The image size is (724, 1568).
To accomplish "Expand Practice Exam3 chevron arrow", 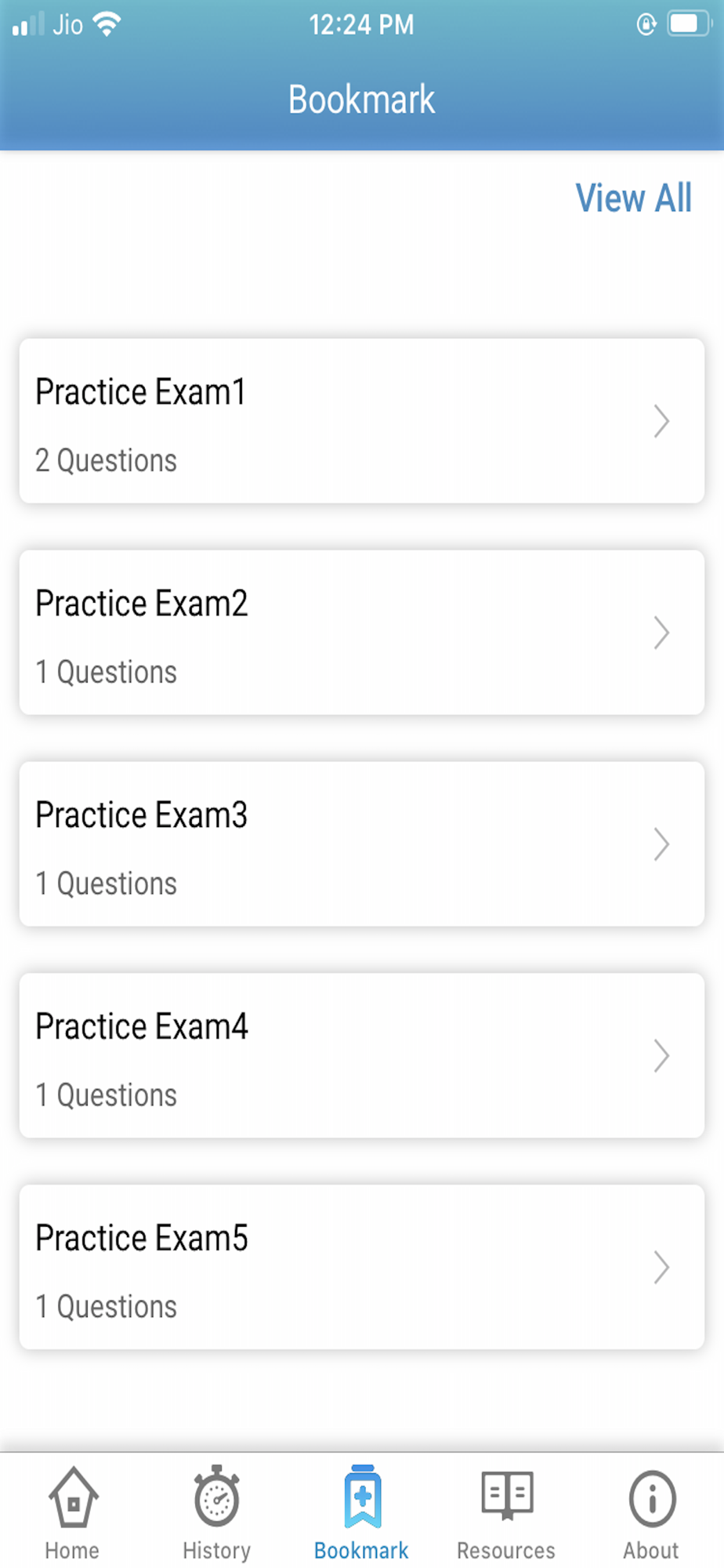I will (x=662, y=844).
